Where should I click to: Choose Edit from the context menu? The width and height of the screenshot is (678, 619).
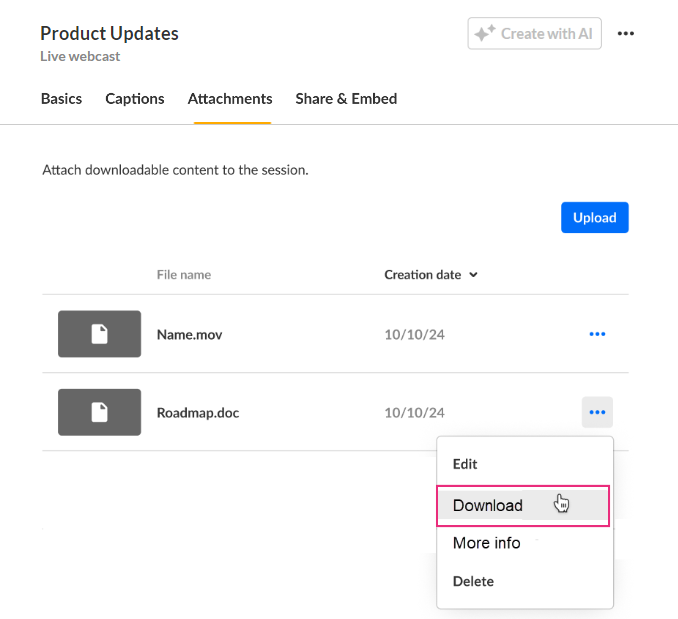click(x=465, y=464)
